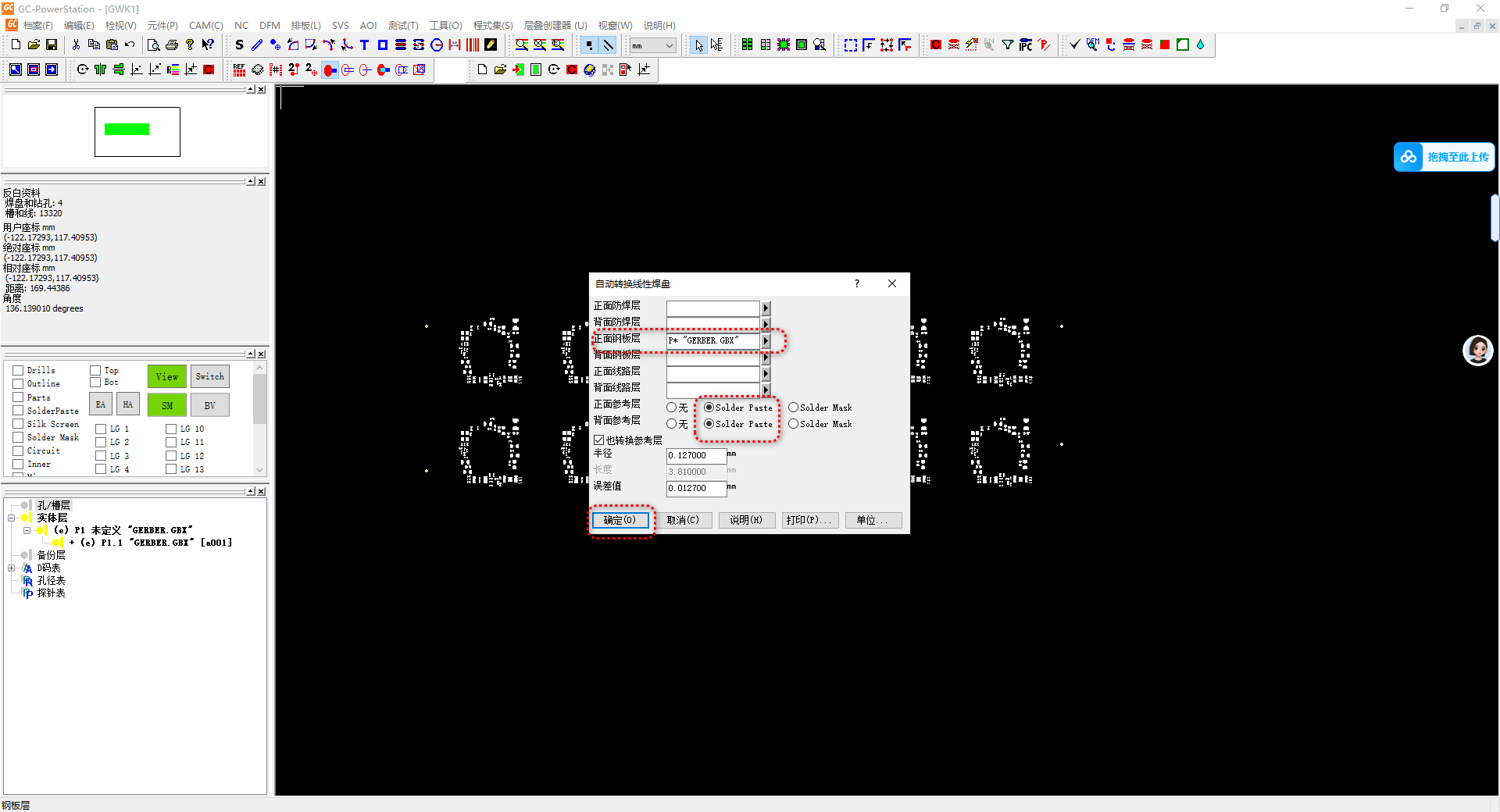Click the 单位... button
Viewport: 1500px width, 812px height.
click(x=873, y=520)
